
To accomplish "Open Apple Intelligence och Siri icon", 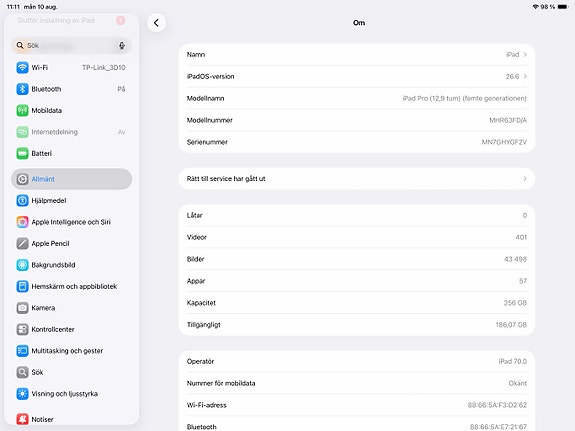I will [22, 222].
